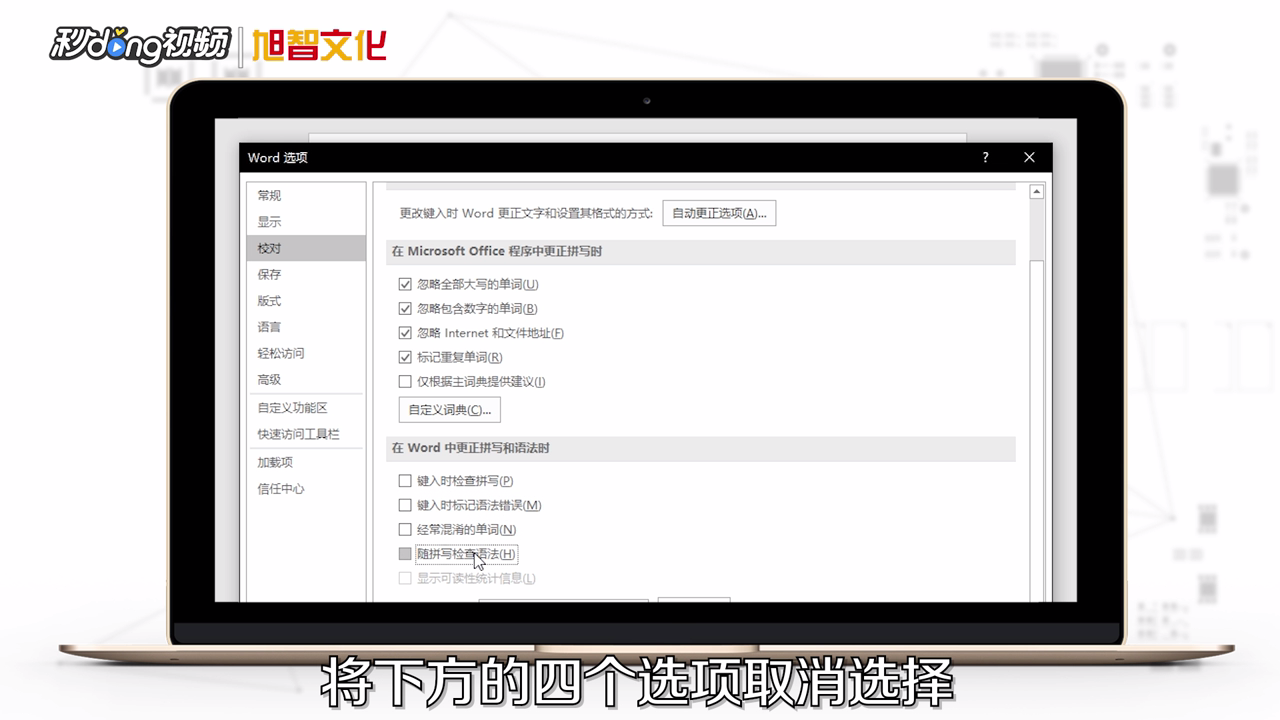Check 键入时标记语法错误(M)
This screenshot has width=1280, height=720.
click(x=405, y=505)
